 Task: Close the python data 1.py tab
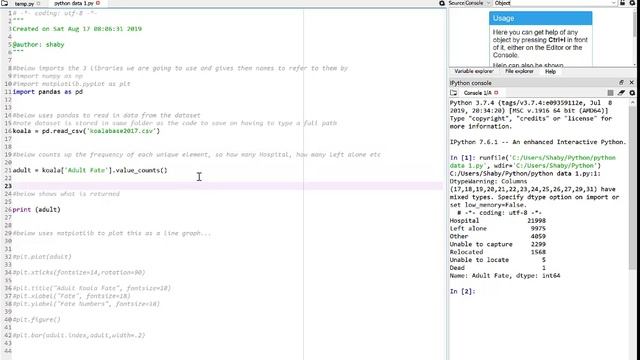(98, 3)
